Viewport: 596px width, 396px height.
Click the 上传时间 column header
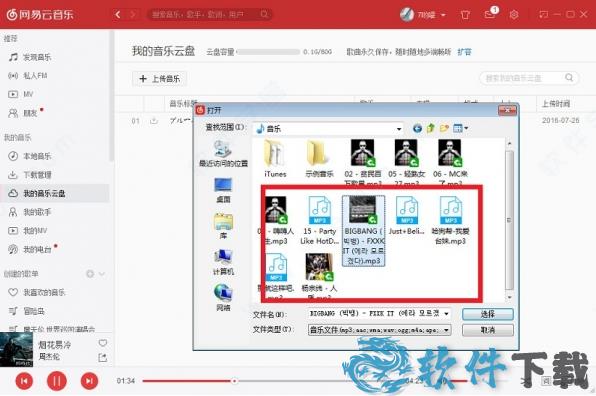(x=556, y=103)
